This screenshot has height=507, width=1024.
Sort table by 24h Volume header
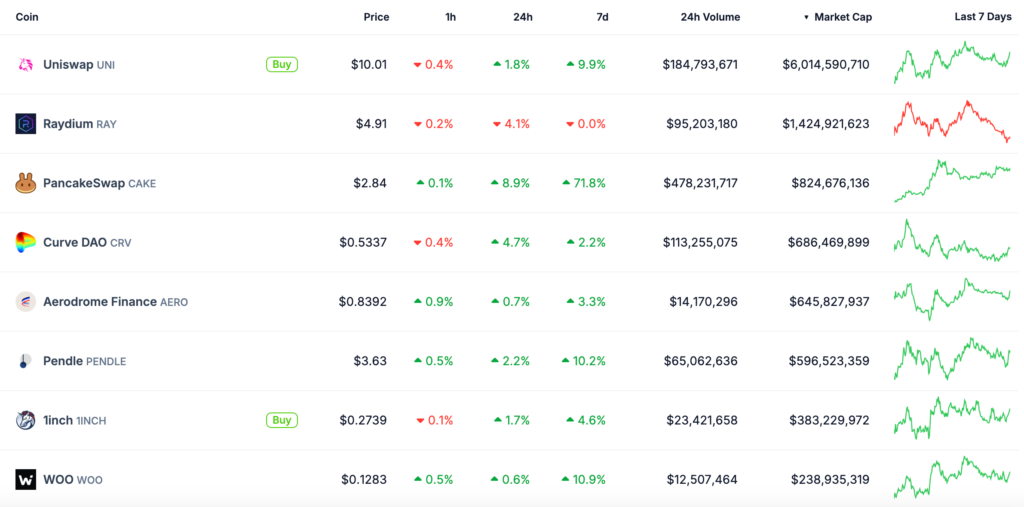(x=710, y=17)
